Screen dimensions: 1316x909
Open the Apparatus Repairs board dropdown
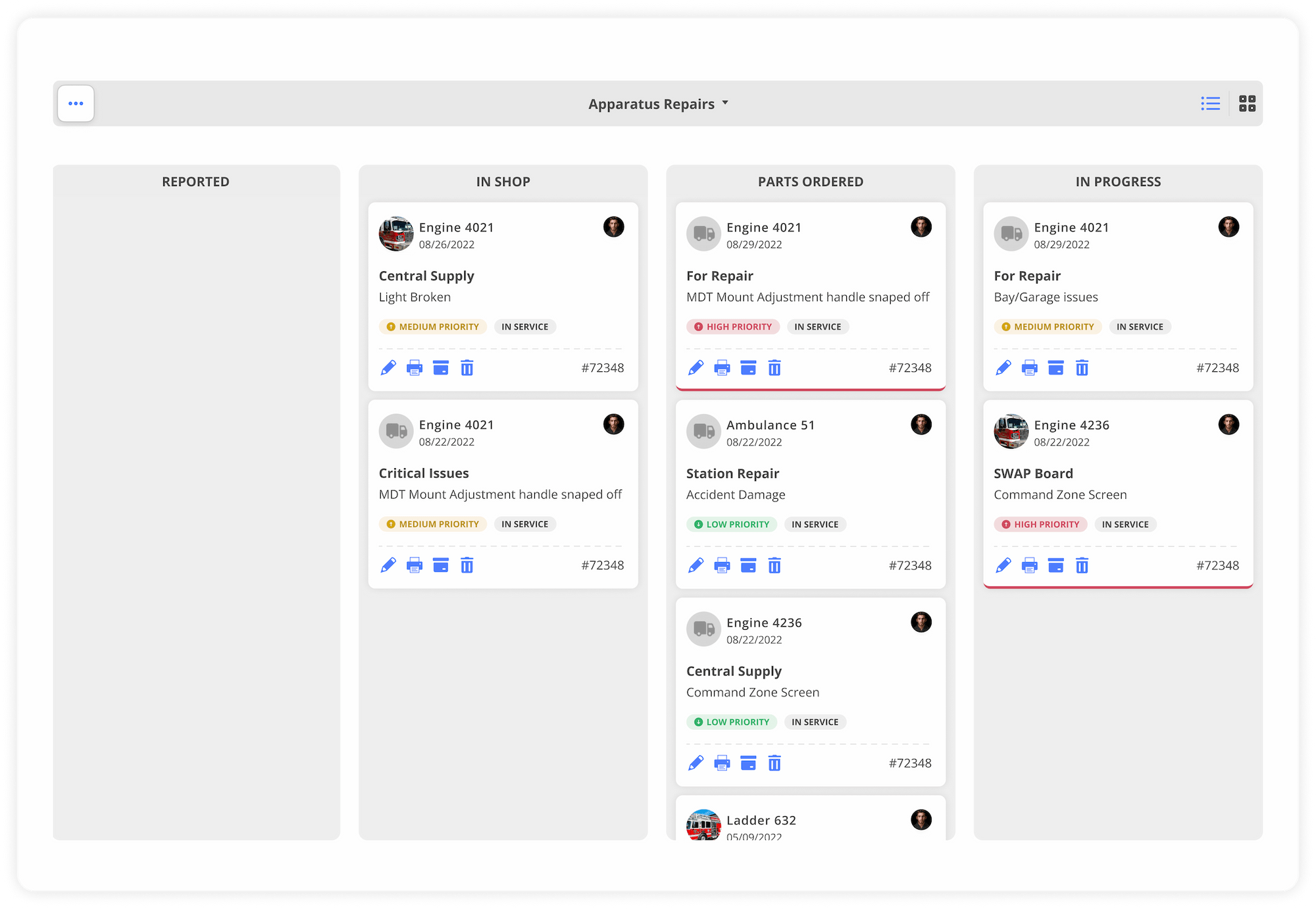pyautogui.click(x=658, y=103)
